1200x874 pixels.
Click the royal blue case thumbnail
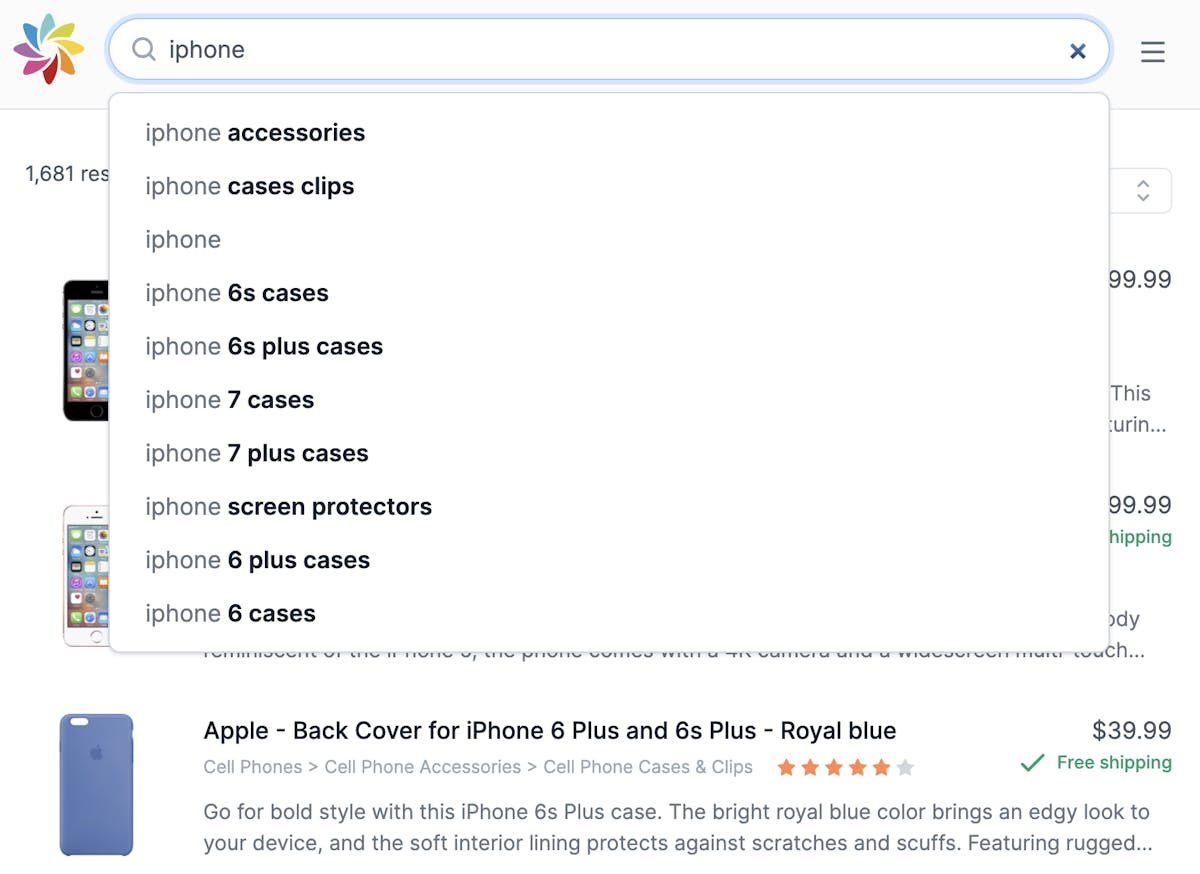(x=96, y=785)
